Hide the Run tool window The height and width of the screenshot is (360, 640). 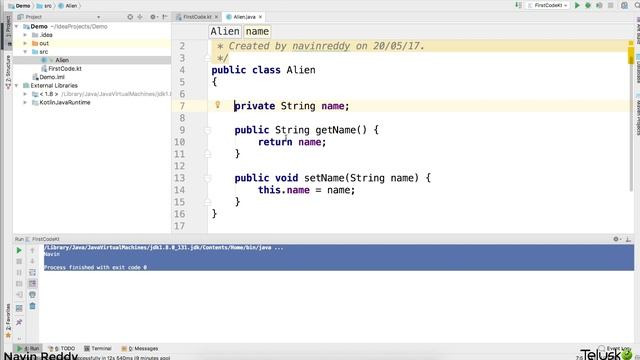point(628,239)
